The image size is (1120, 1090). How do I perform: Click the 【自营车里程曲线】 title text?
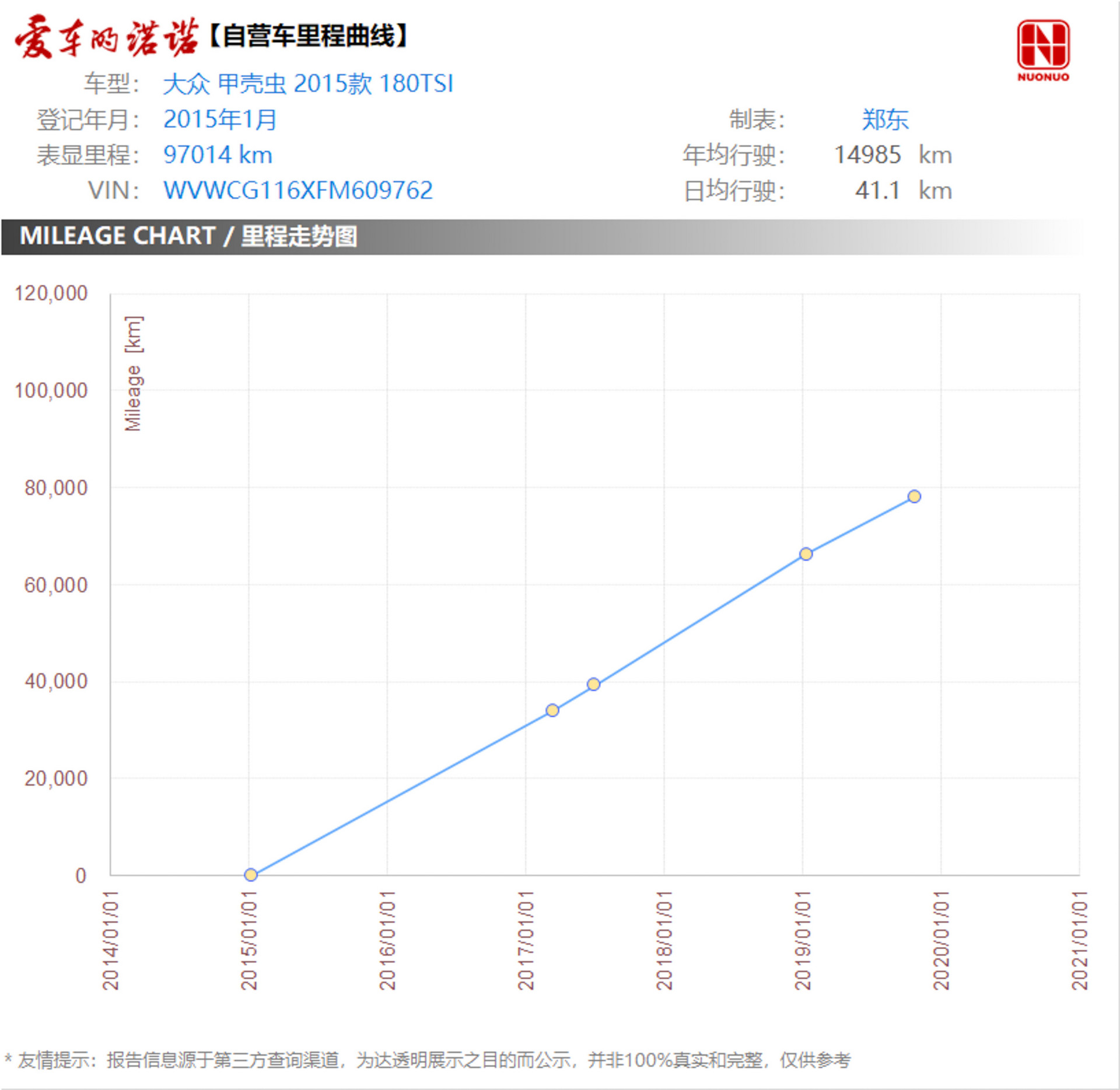pos(309,36)
